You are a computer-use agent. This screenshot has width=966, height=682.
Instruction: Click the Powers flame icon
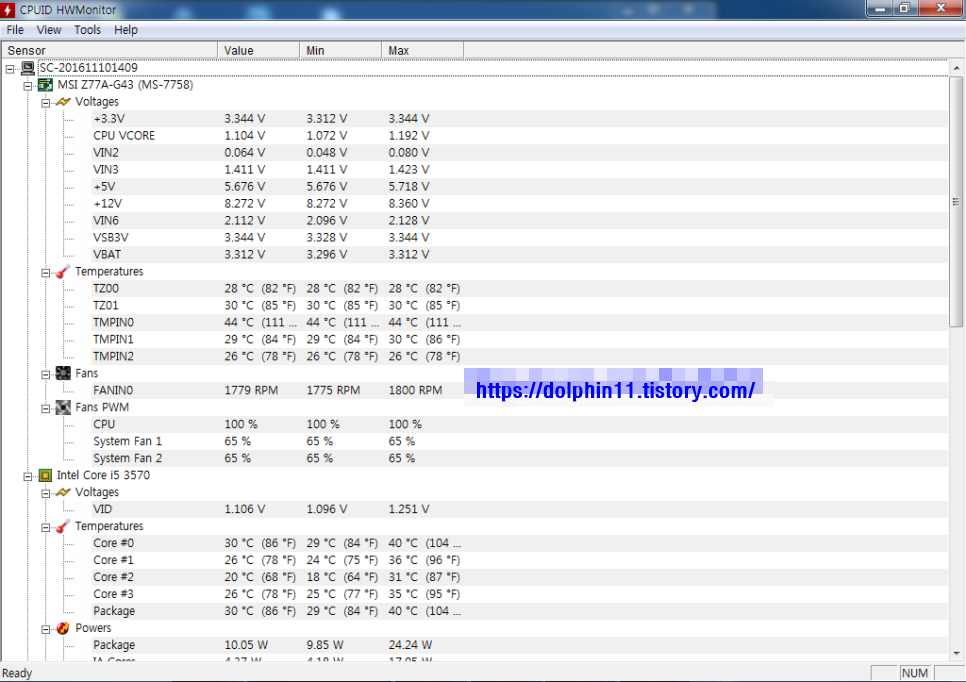(x=63, y=628)
